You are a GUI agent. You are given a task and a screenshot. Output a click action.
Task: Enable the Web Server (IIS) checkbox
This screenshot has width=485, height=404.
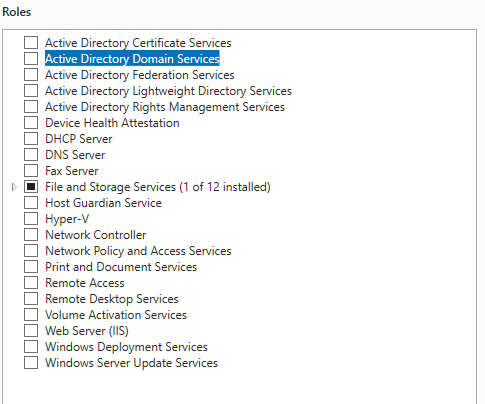click(31, 331)
